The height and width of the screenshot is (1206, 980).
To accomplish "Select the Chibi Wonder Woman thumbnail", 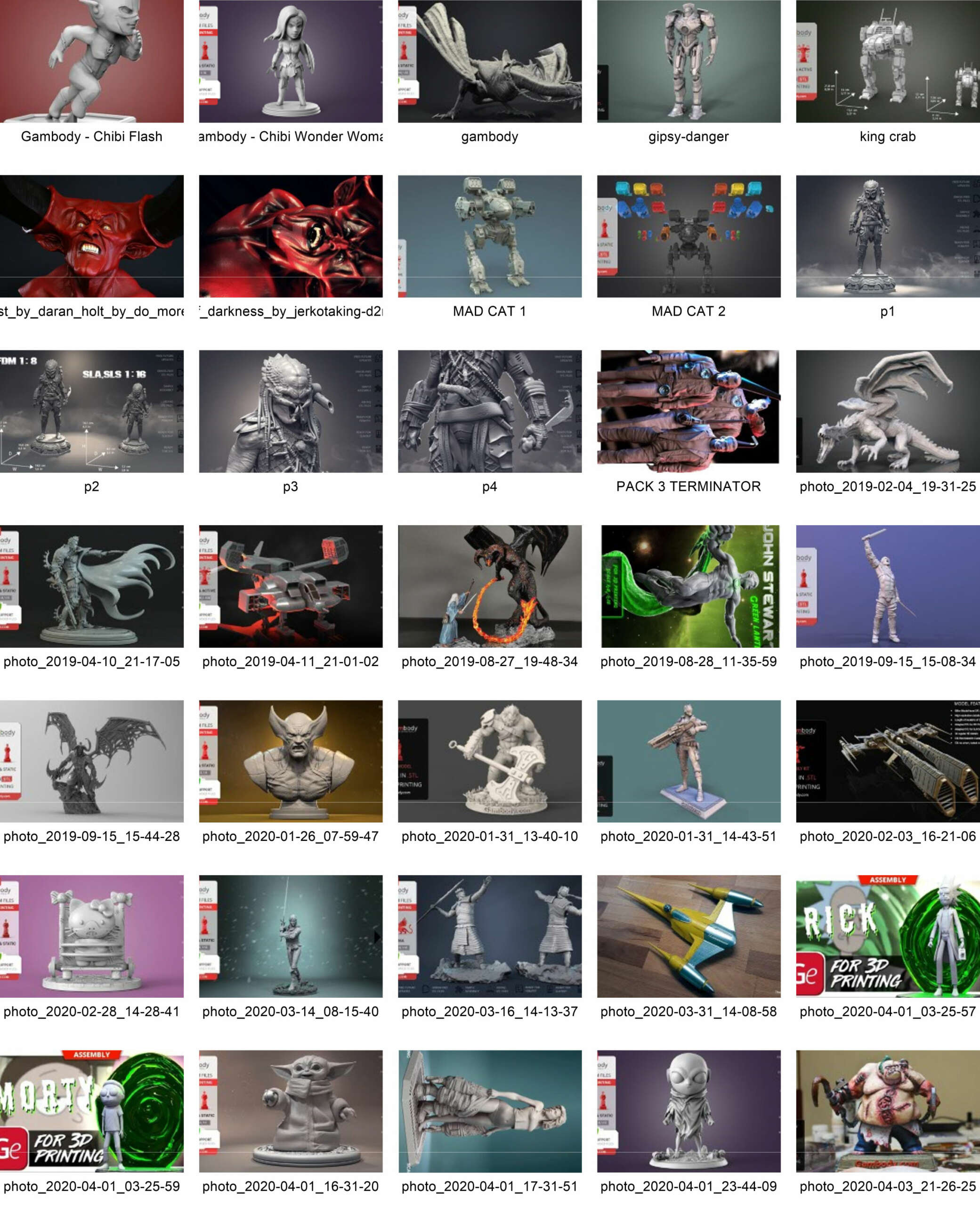I will (x=291, y=61).
